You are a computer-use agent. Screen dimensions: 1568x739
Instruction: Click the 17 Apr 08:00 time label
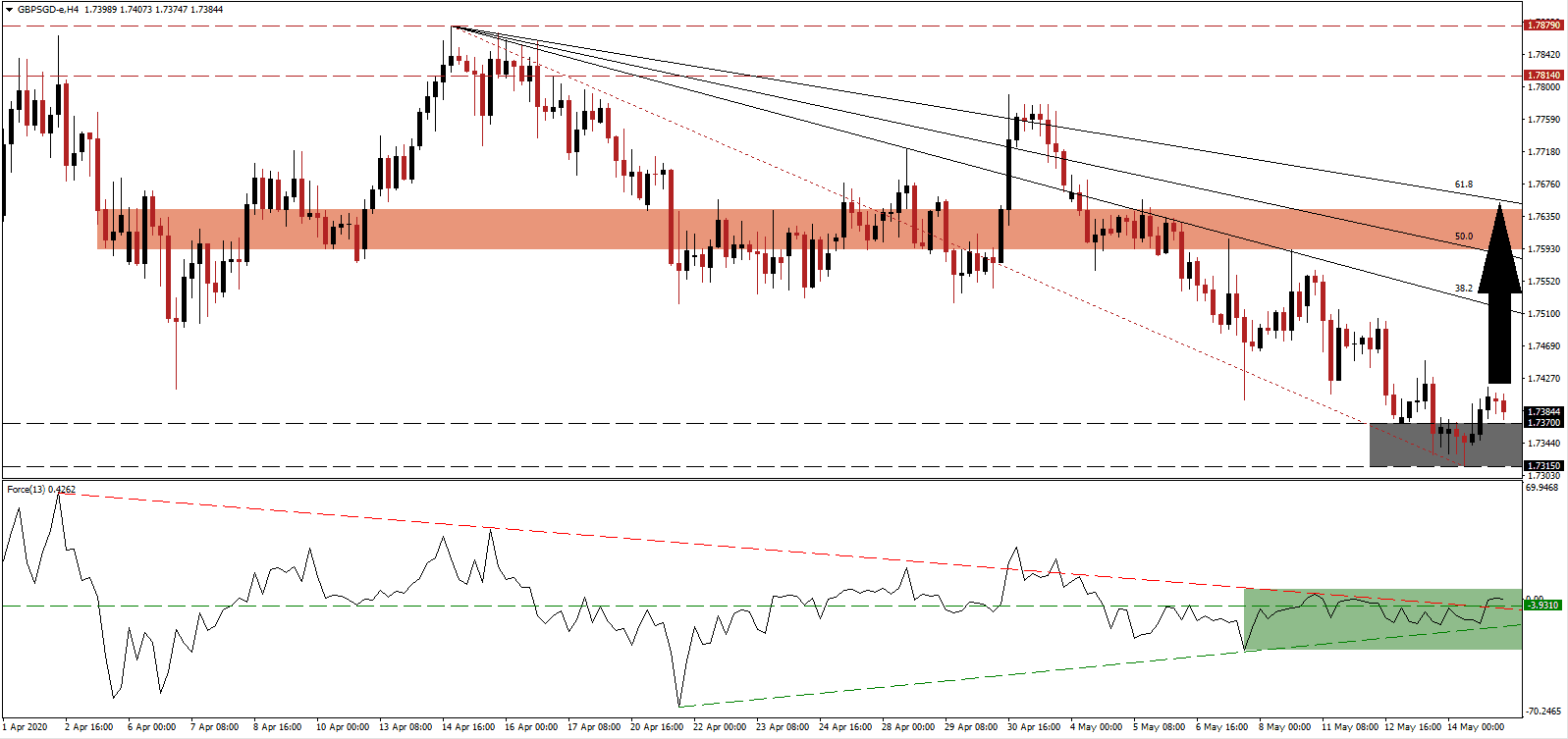click(x=593, y=727)
